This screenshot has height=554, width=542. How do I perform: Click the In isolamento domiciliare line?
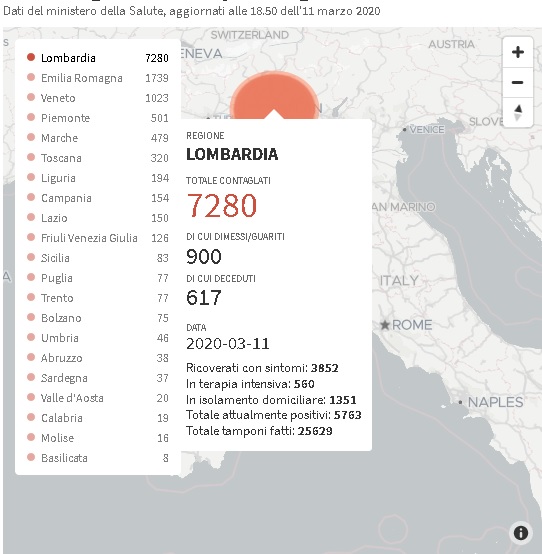[271, 400]
